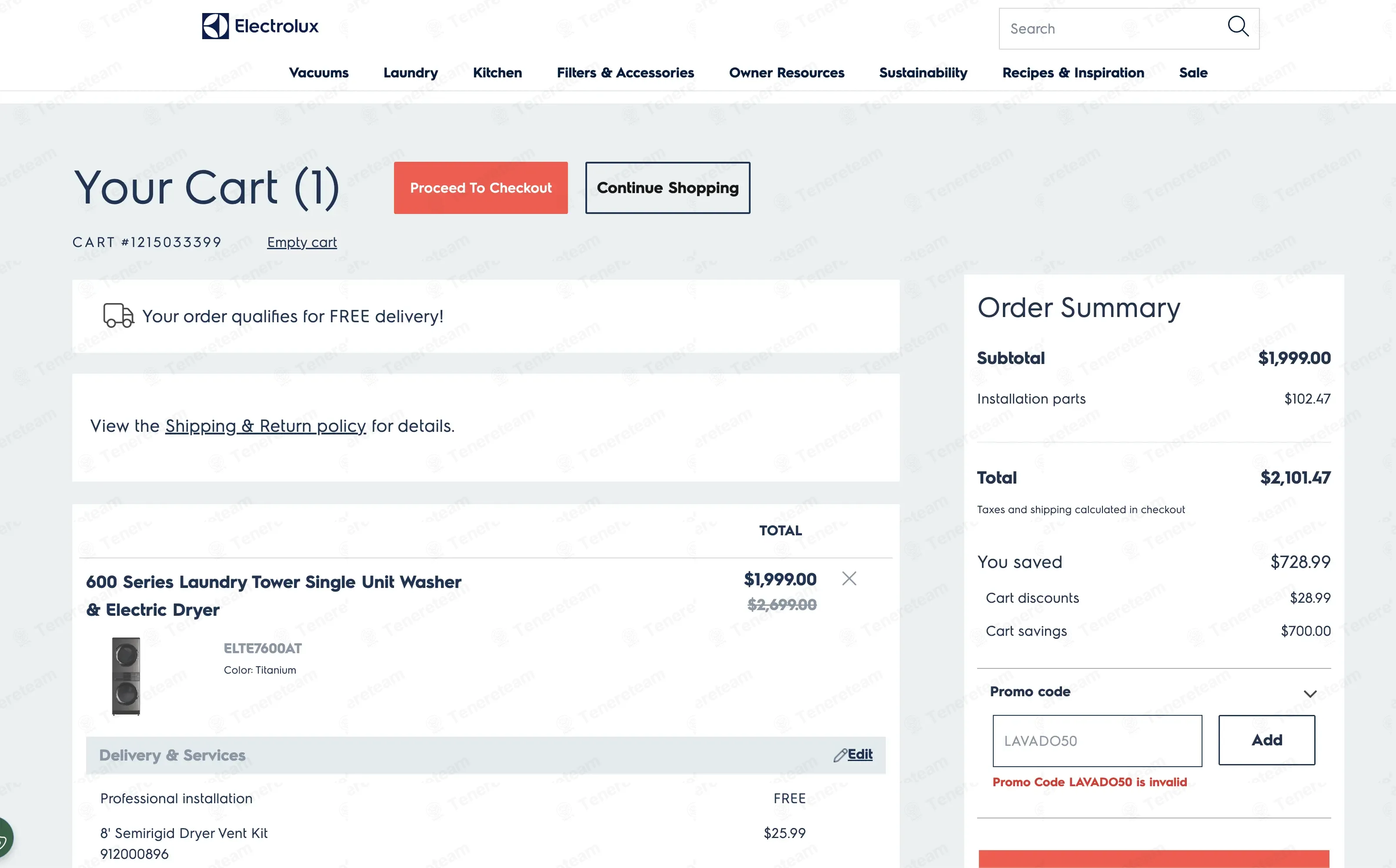The width and height of the screenshot is (1396, 868).
Task: Click the struck-through price $2,699.00
Action: 782,604
